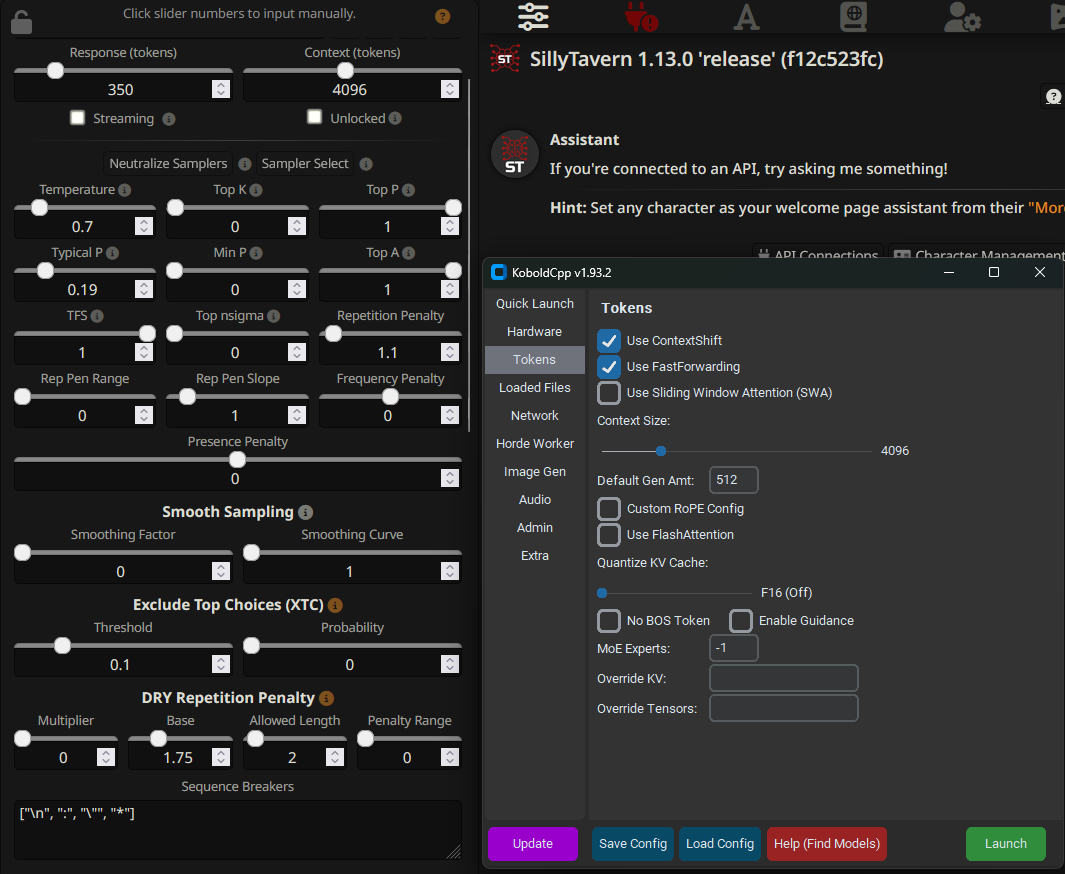Open the user settings gear icon
This screenshot has width=1065, height=874.
click(962, 16)
